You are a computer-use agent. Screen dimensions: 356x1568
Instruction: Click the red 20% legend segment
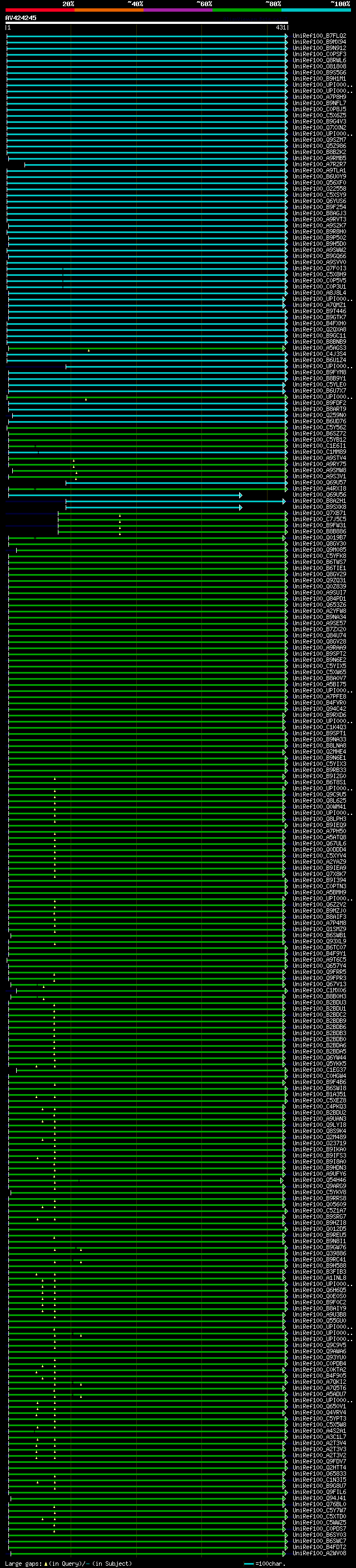point(39,10)
